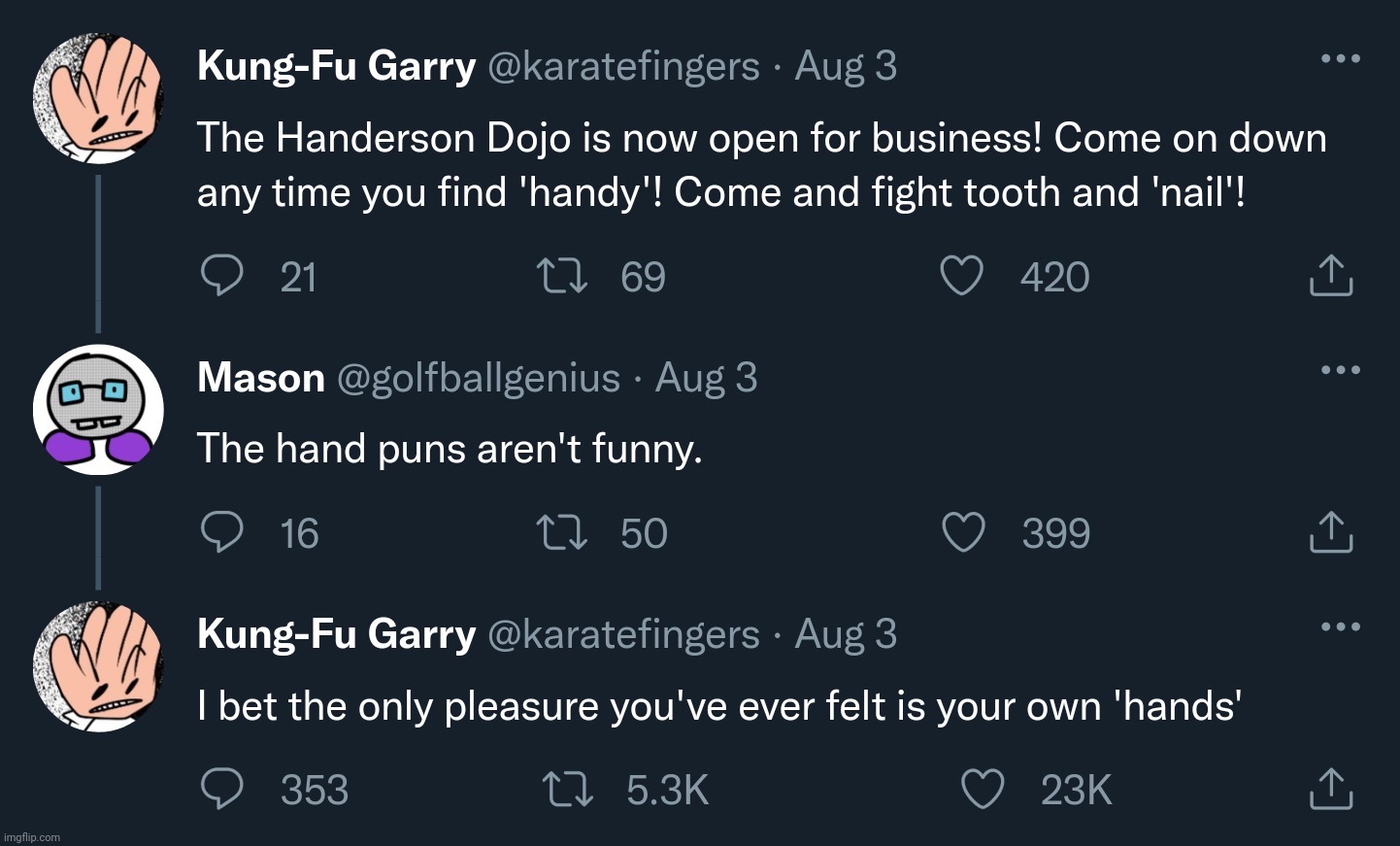Open more options on the 23K-likes tweet
The height and width of the screenshot is (846, 1400).
(x=1341, y=626)
